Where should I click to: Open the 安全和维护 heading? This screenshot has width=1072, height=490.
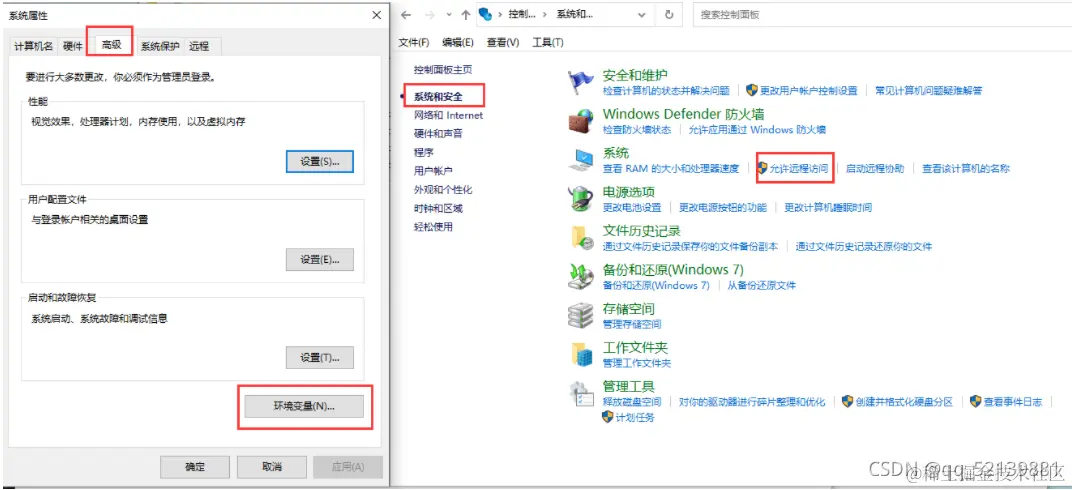[635, 75]
